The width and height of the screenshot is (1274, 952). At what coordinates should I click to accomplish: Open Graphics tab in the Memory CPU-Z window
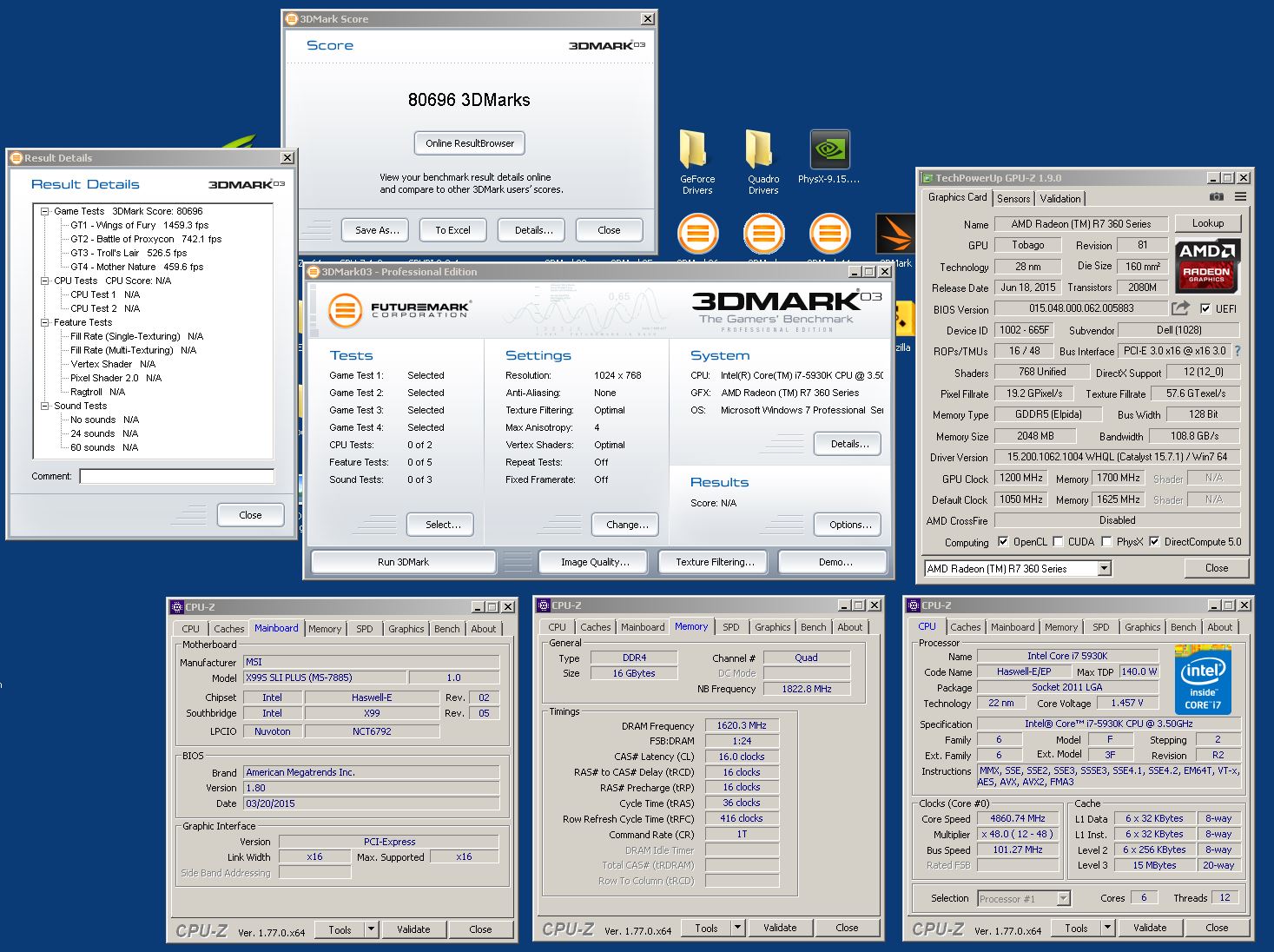(x=773, y=627)
